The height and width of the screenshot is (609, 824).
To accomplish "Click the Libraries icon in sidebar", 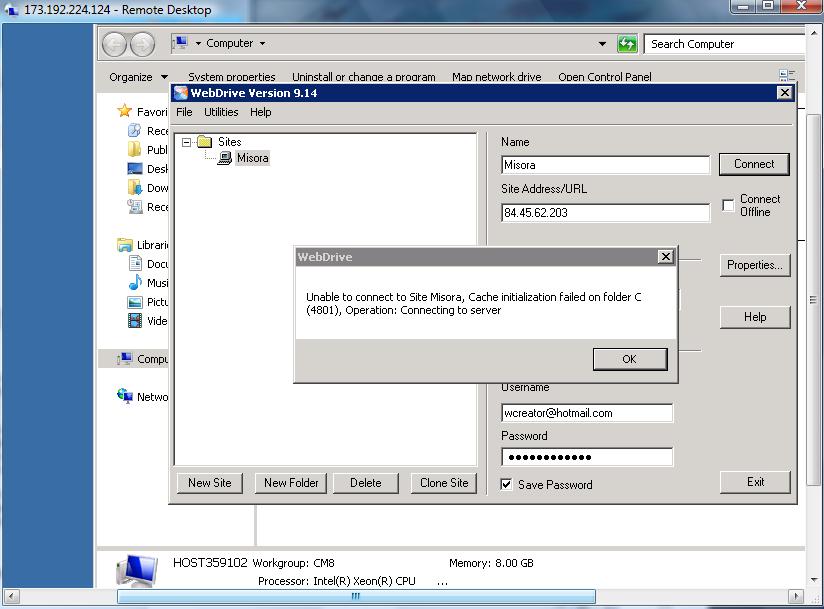I will [x=125, y=244].
